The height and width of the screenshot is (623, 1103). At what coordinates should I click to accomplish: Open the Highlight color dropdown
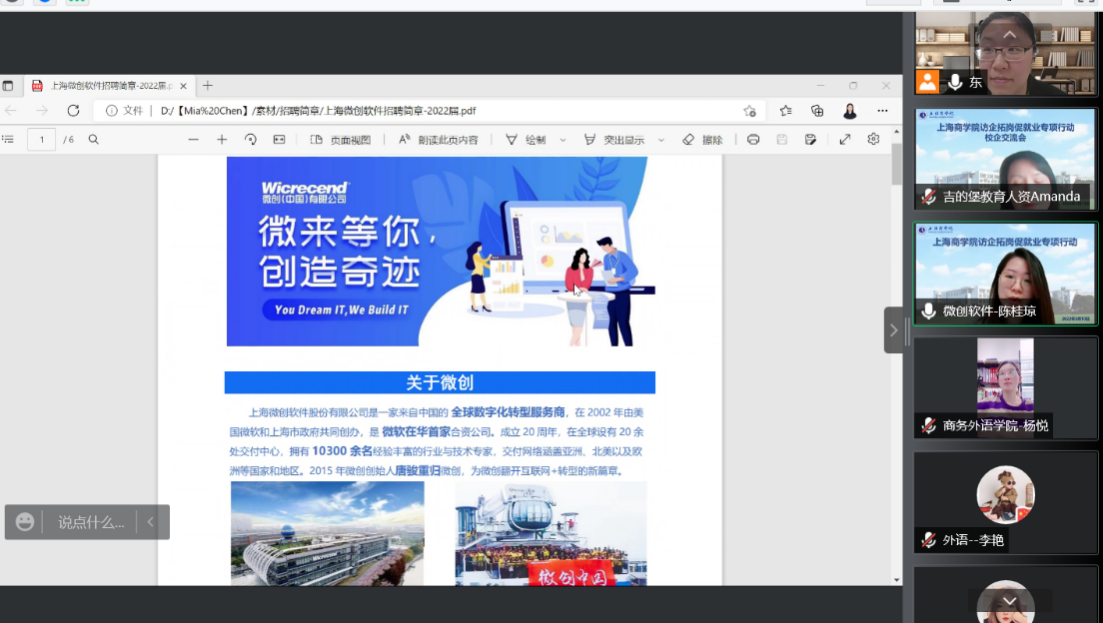(660, 139)
